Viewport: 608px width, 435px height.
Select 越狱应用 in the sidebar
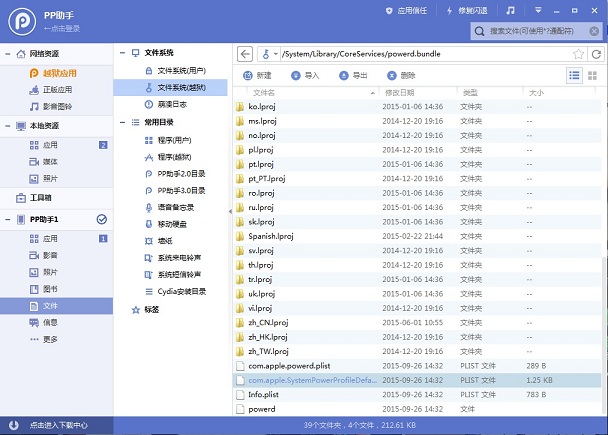(x=60, y=73)
